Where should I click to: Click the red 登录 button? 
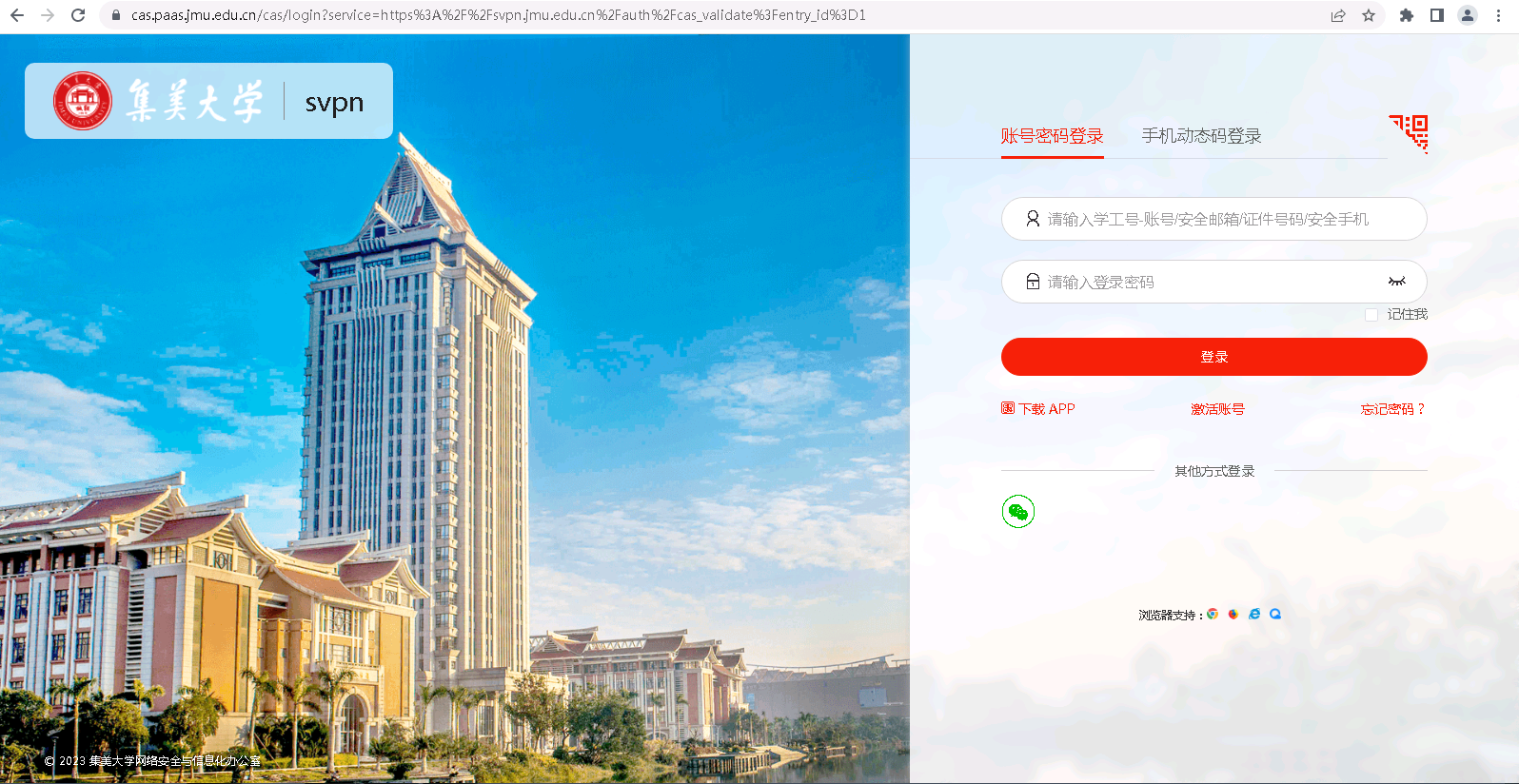click(x=1213, y=357)
